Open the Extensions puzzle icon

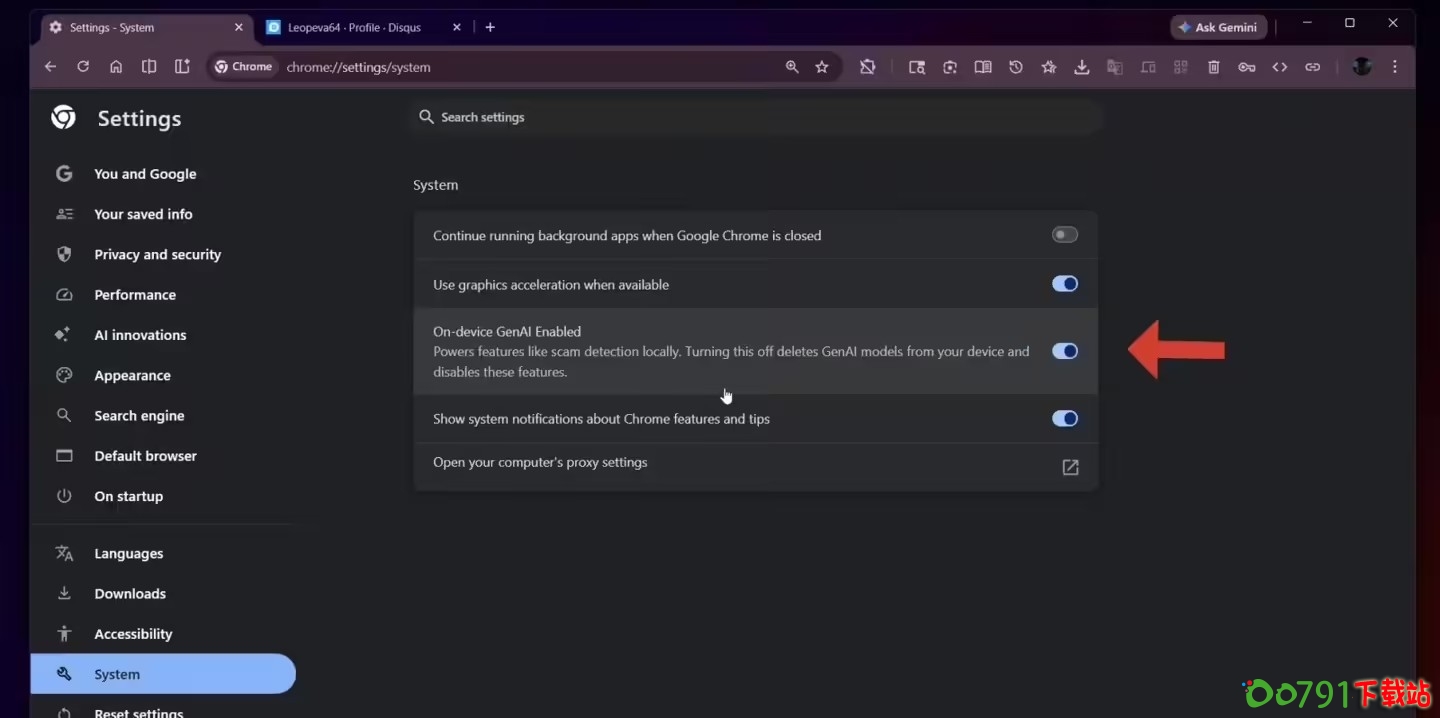click(x=868, y=67)
